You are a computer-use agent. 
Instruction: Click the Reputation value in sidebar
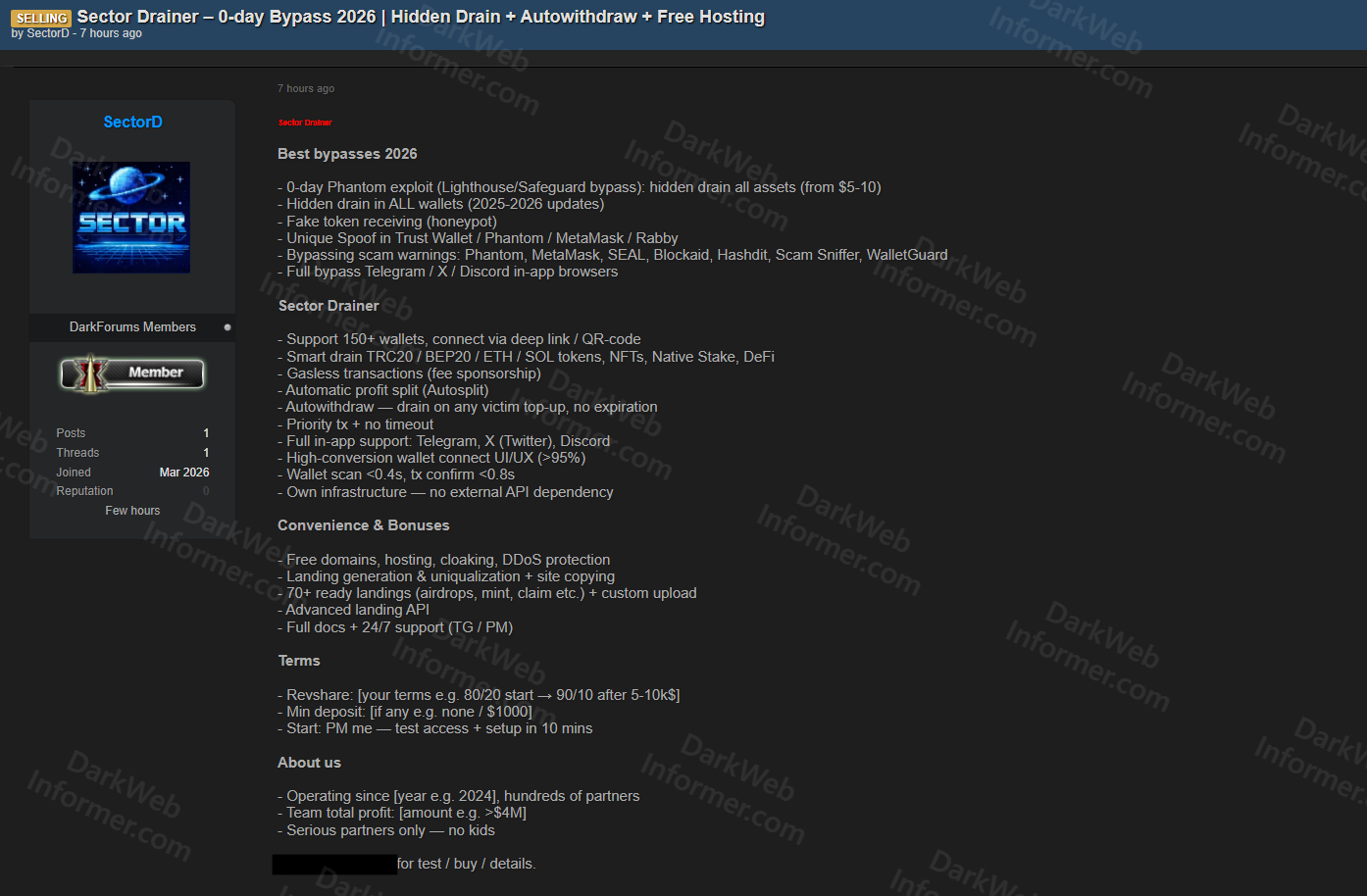(x=206, y=491)
